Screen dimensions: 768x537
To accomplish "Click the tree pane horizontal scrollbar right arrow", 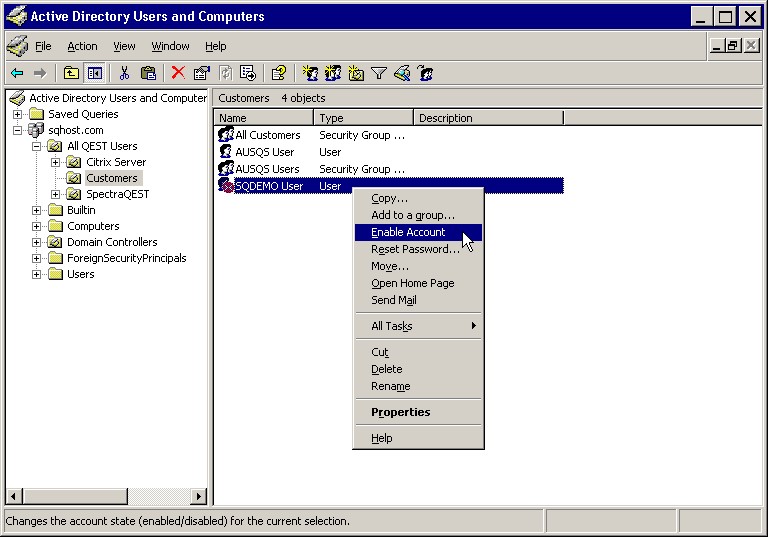I will coord(199,497).
